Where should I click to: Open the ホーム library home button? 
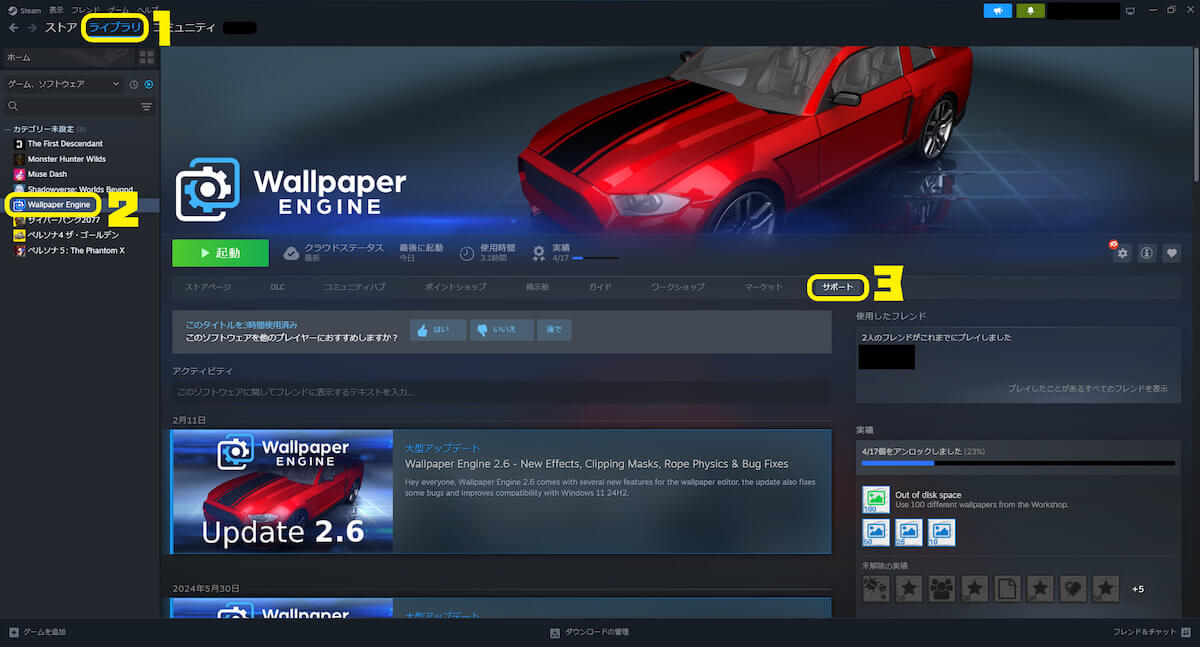(x=68, y=58)
